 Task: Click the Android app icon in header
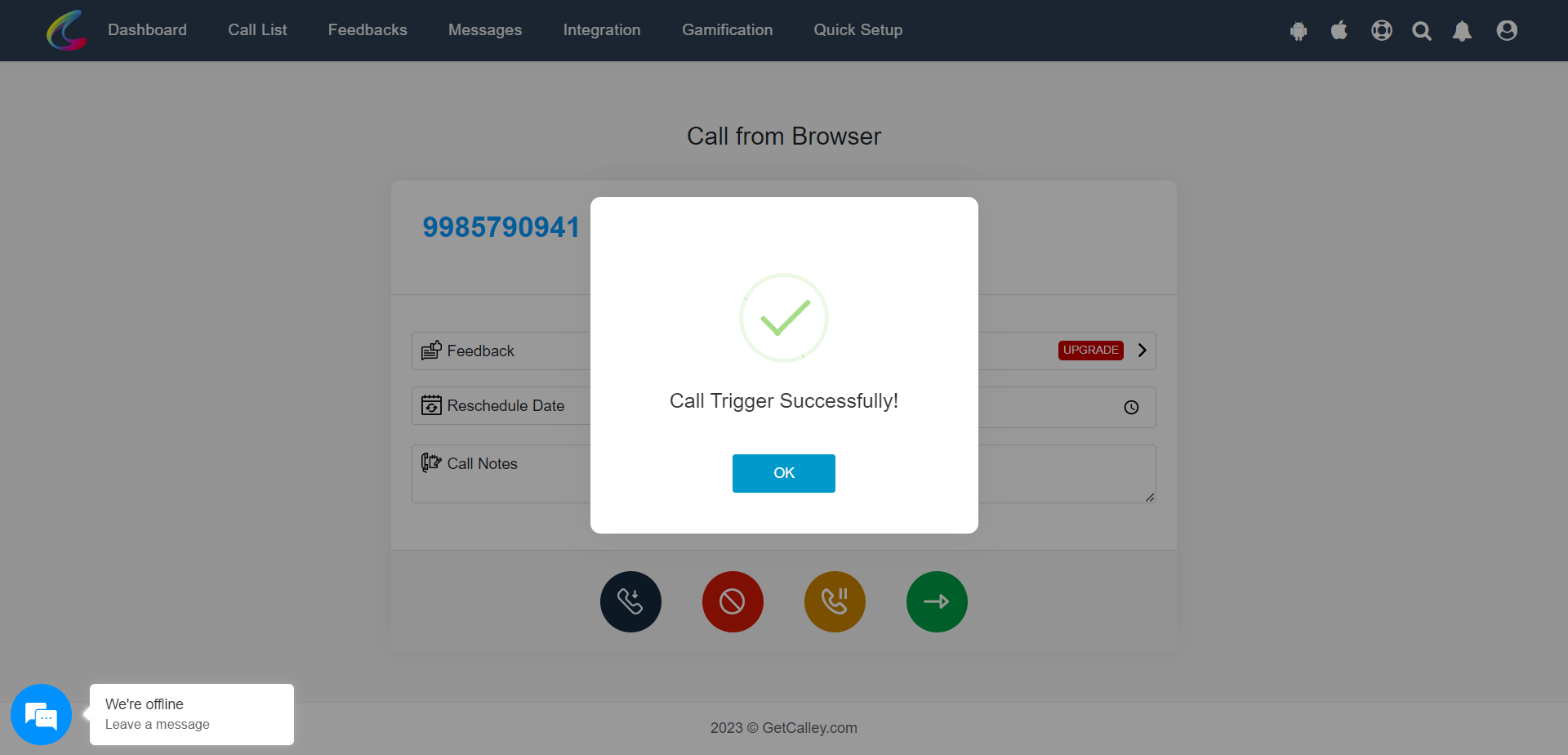[1298, 31]
